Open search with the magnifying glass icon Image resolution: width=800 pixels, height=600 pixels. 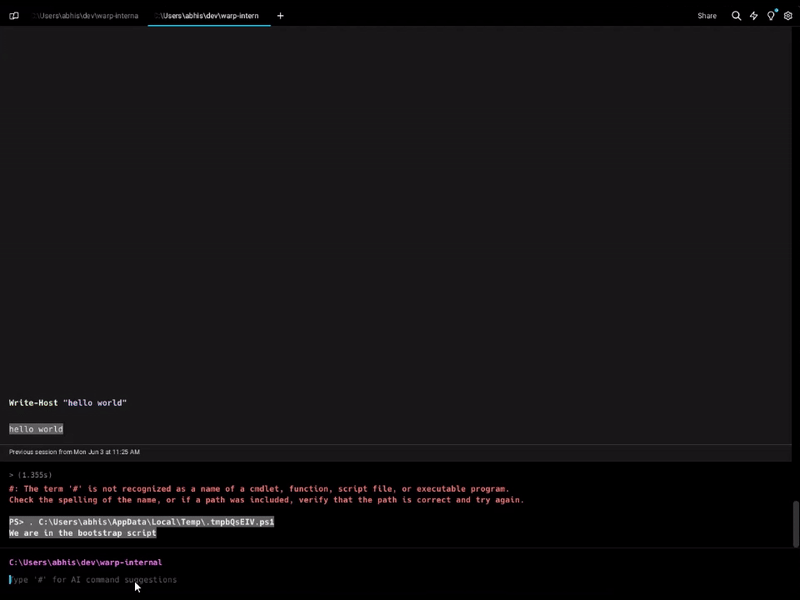[736, 15]
